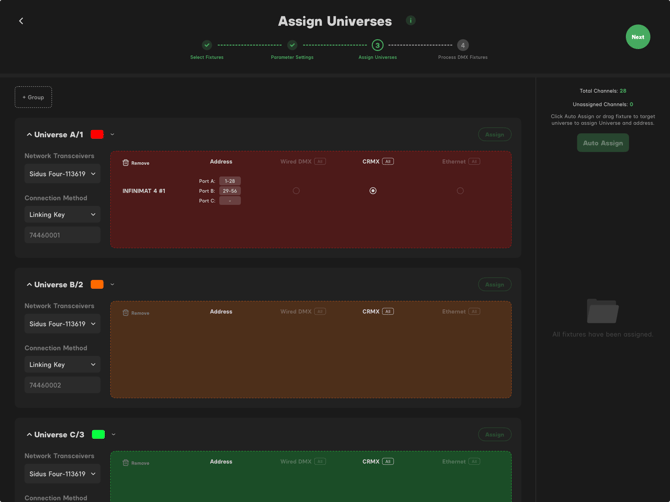Click orange color swatch of Universe B/2
The width and height of the screenshot is (670, 502).
[x=97, y=285]
